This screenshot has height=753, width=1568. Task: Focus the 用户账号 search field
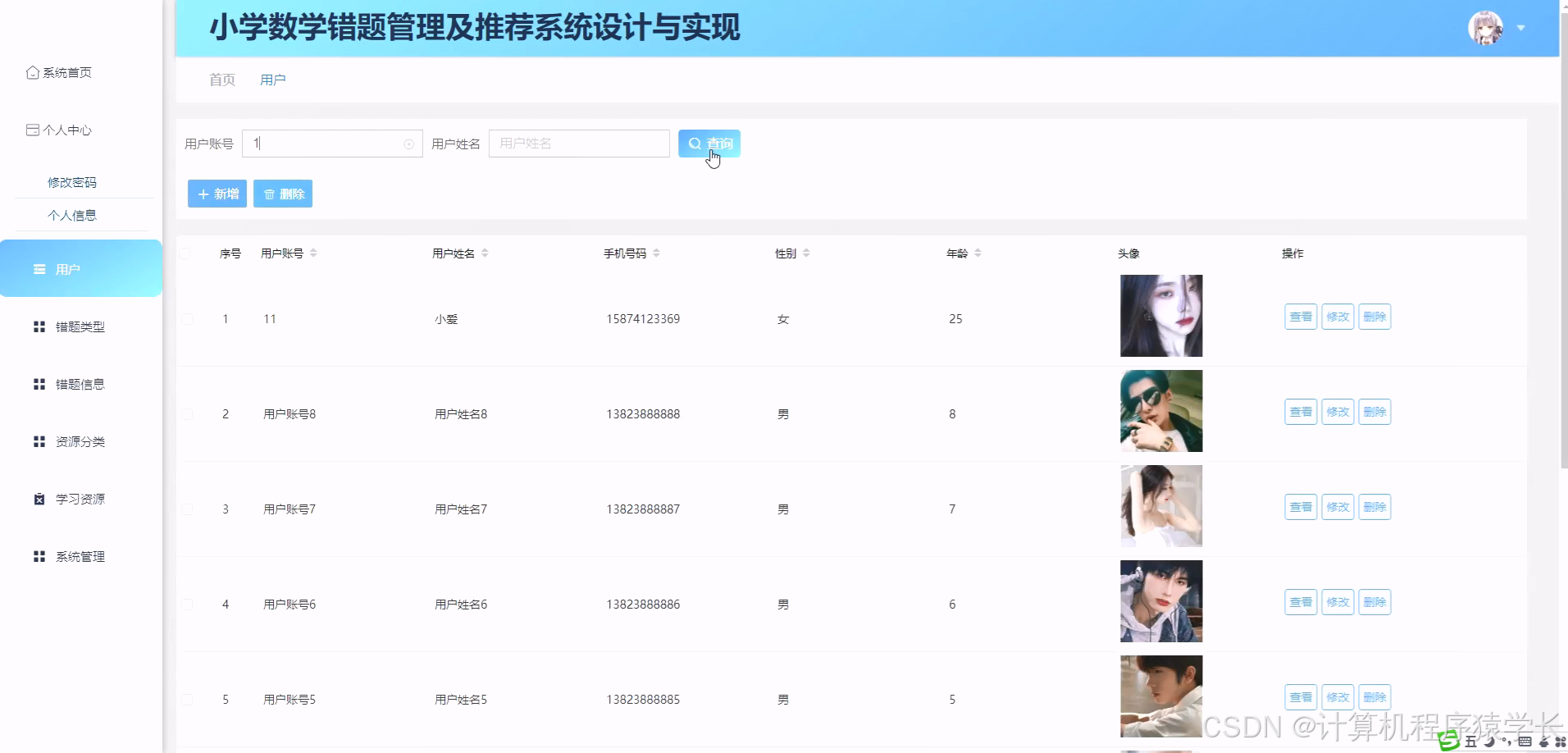point(332,144)
